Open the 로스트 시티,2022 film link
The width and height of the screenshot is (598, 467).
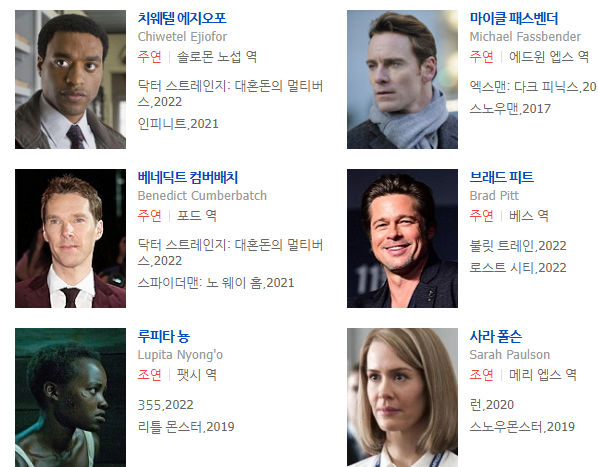(x=518, y=268)
